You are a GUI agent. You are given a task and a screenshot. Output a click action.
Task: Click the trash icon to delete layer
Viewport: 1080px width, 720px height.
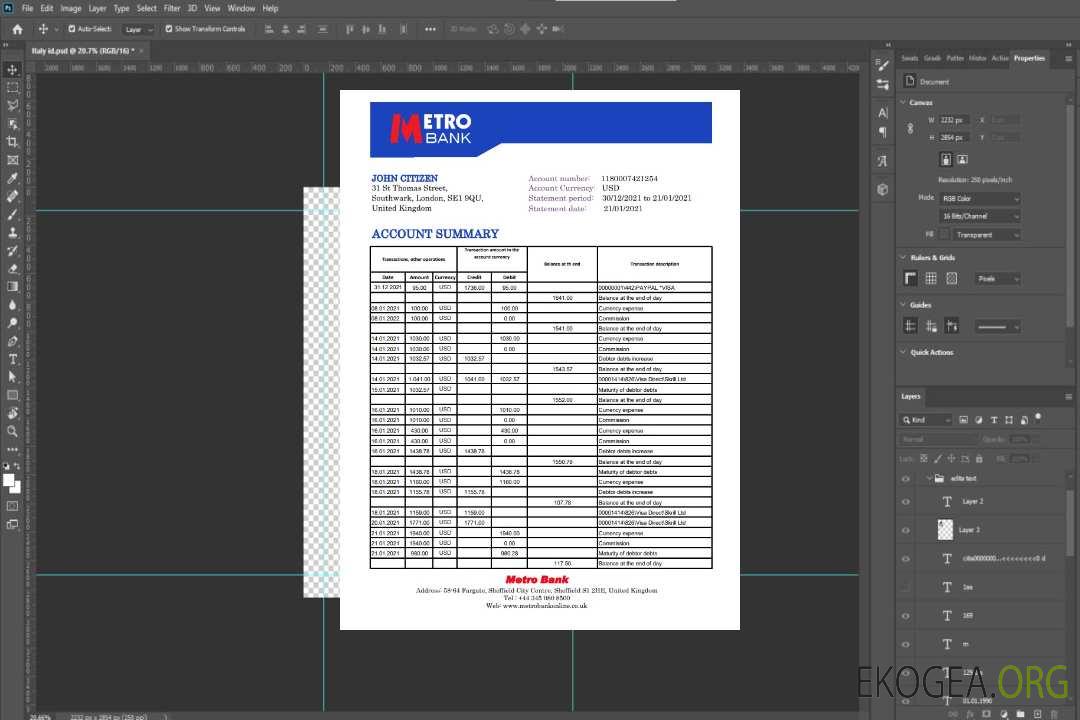tap(1055, 714)
